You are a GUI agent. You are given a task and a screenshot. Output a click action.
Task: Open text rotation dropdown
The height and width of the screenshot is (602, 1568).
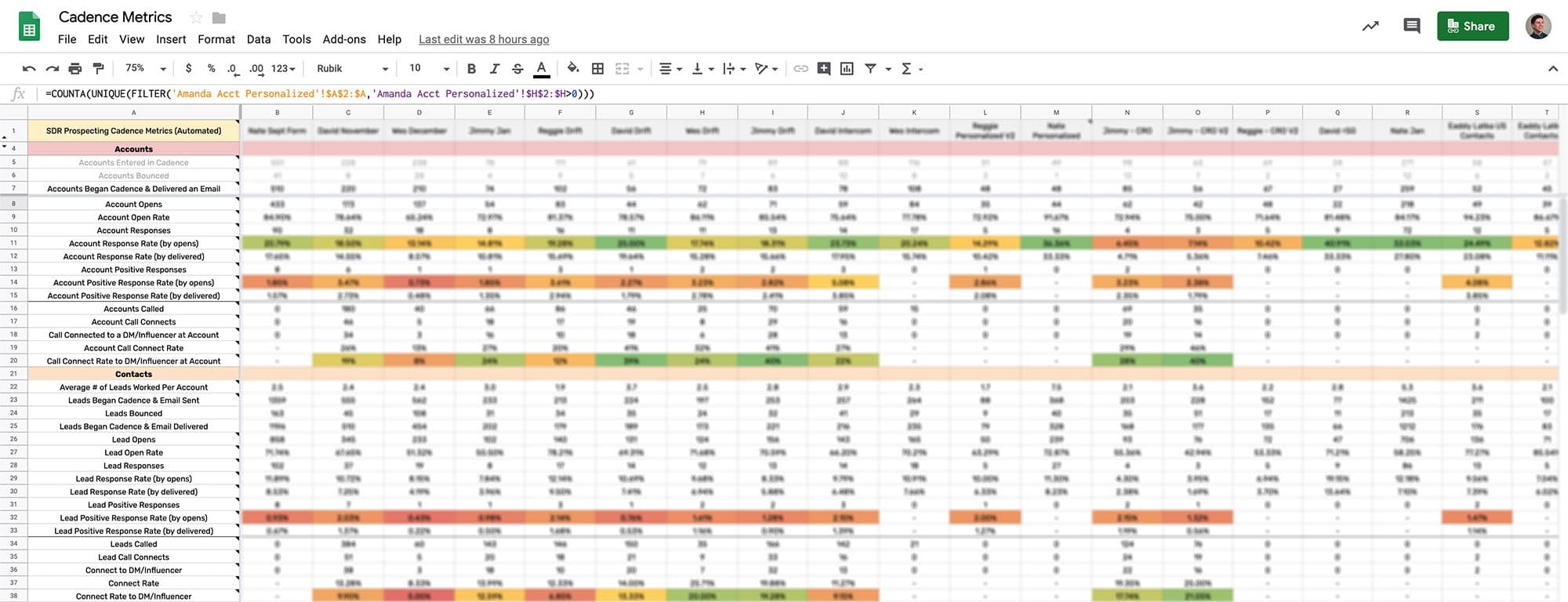tap(766, 69)
